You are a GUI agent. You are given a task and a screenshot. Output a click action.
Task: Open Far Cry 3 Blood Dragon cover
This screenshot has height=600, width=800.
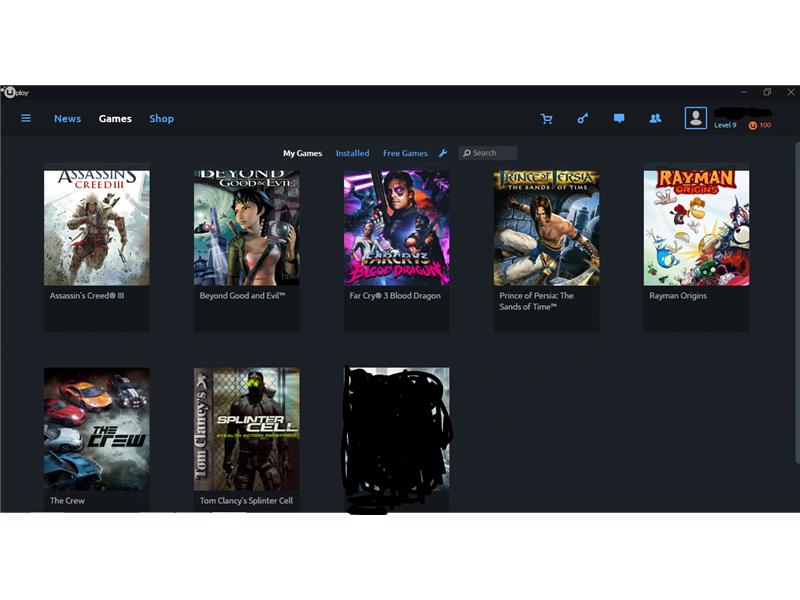(396, 228)
